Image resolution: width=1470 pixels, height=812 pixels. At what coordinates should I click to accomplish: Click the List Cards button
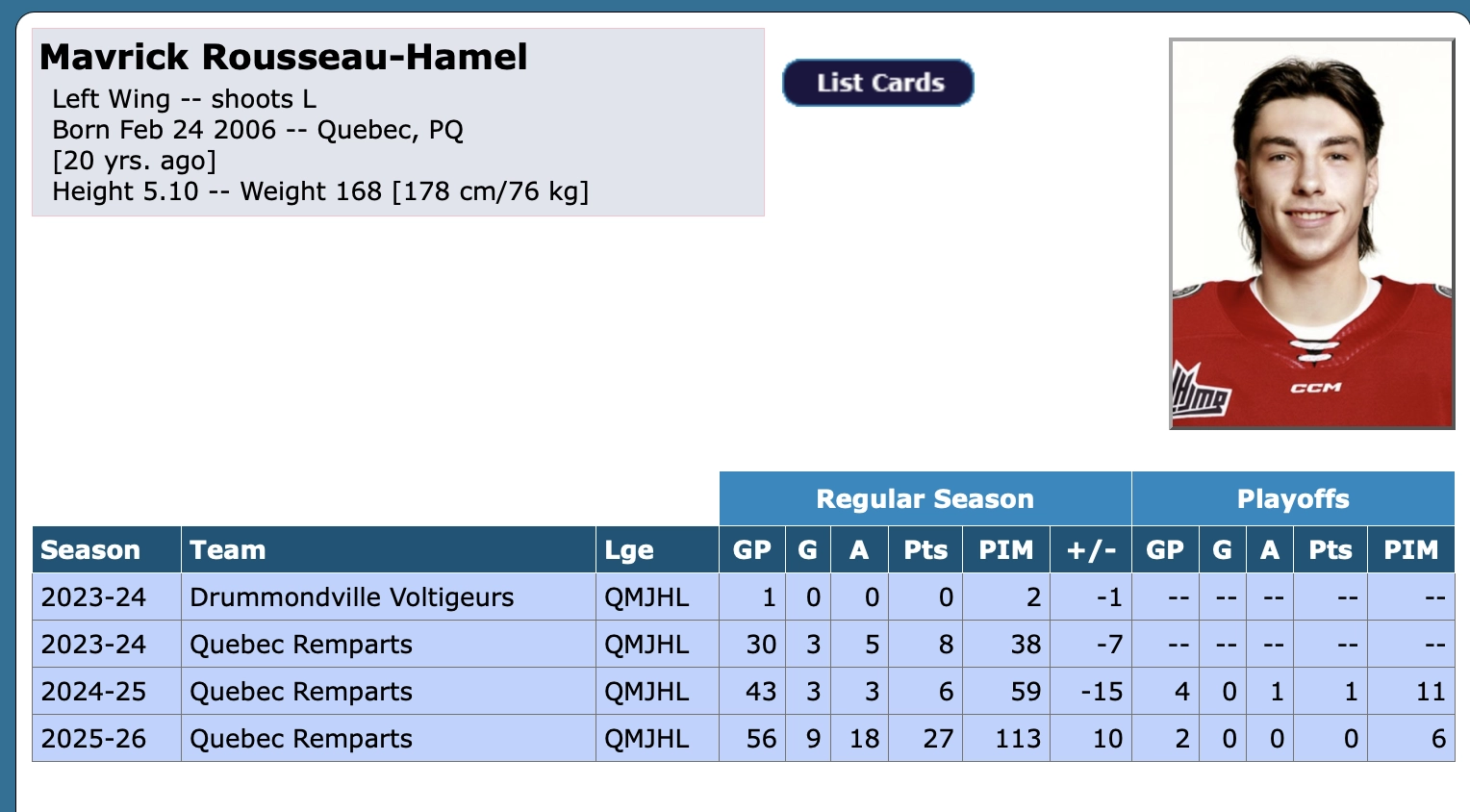point(878,83)
